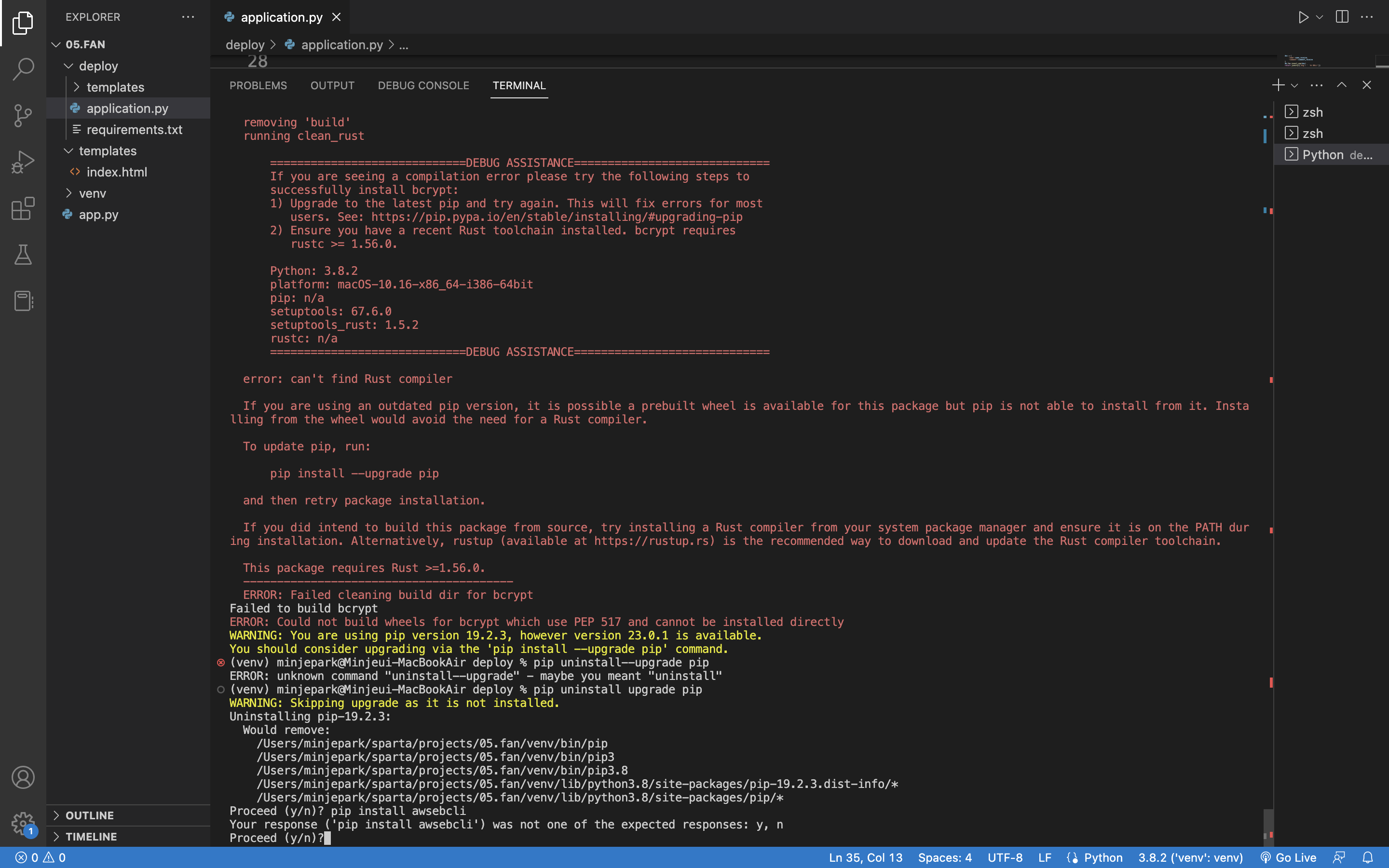Select the application.py editor tab
Image resolution: width=1389 pixels, height=868 pixels.
(x=281, y=17)
